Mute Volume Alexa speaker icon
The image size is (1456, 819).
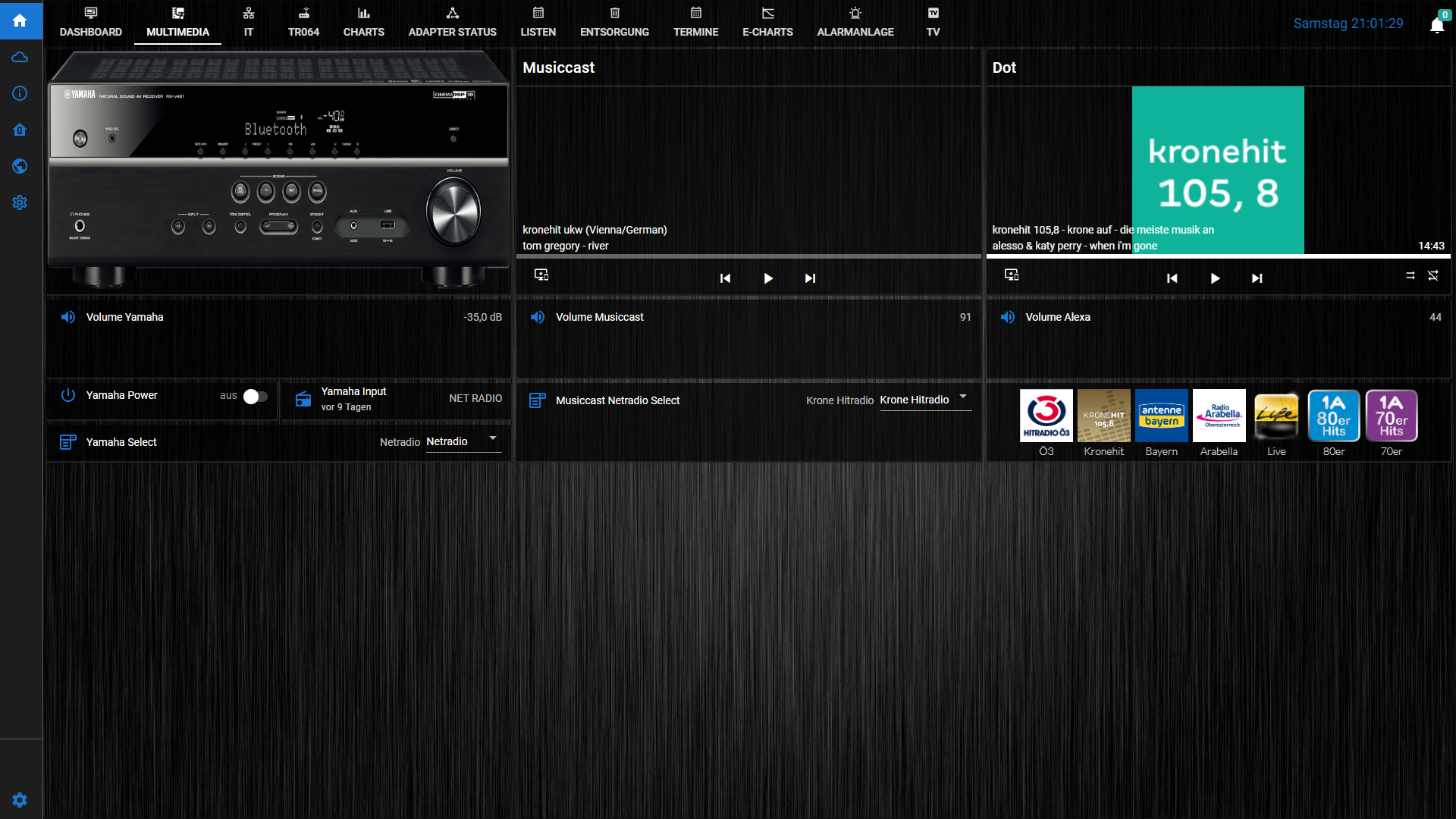click(x=1007, y=317)
